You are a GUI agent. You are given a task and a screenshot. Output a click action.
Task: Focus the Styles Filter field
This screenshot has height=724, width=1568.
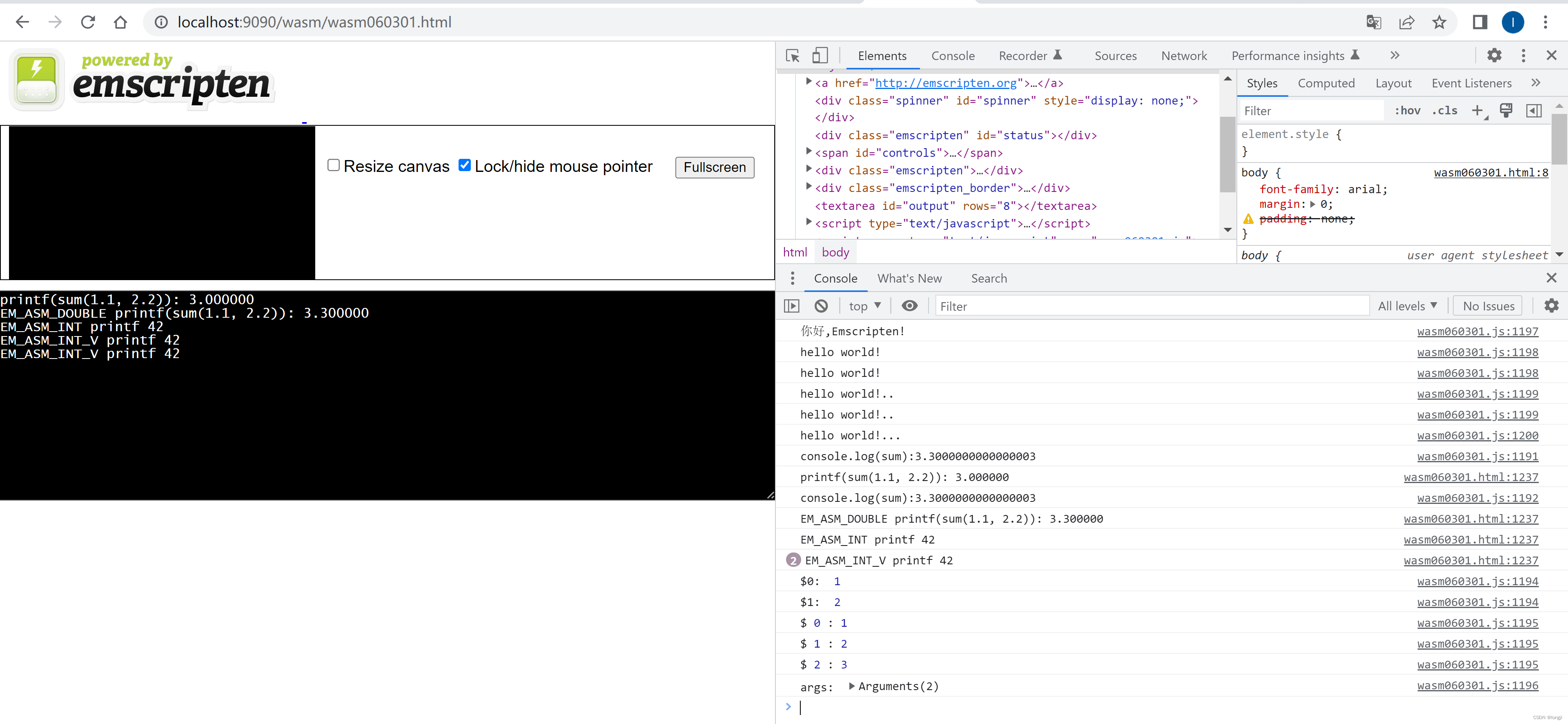click(1312, 110)
